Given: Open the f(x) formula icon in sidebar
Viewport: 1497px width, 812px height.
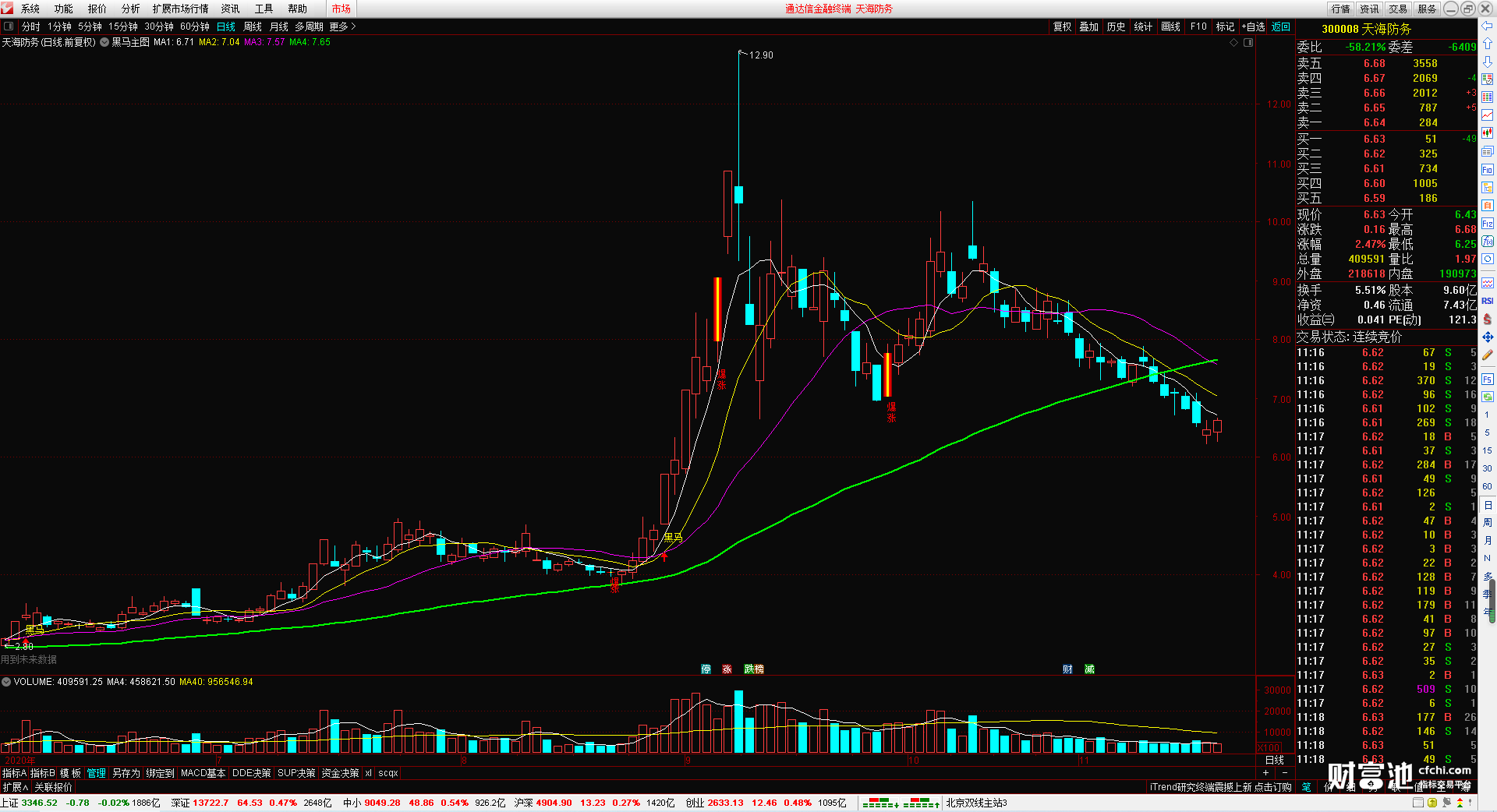Looking at the screenshot, I should tap(1487, 242).
